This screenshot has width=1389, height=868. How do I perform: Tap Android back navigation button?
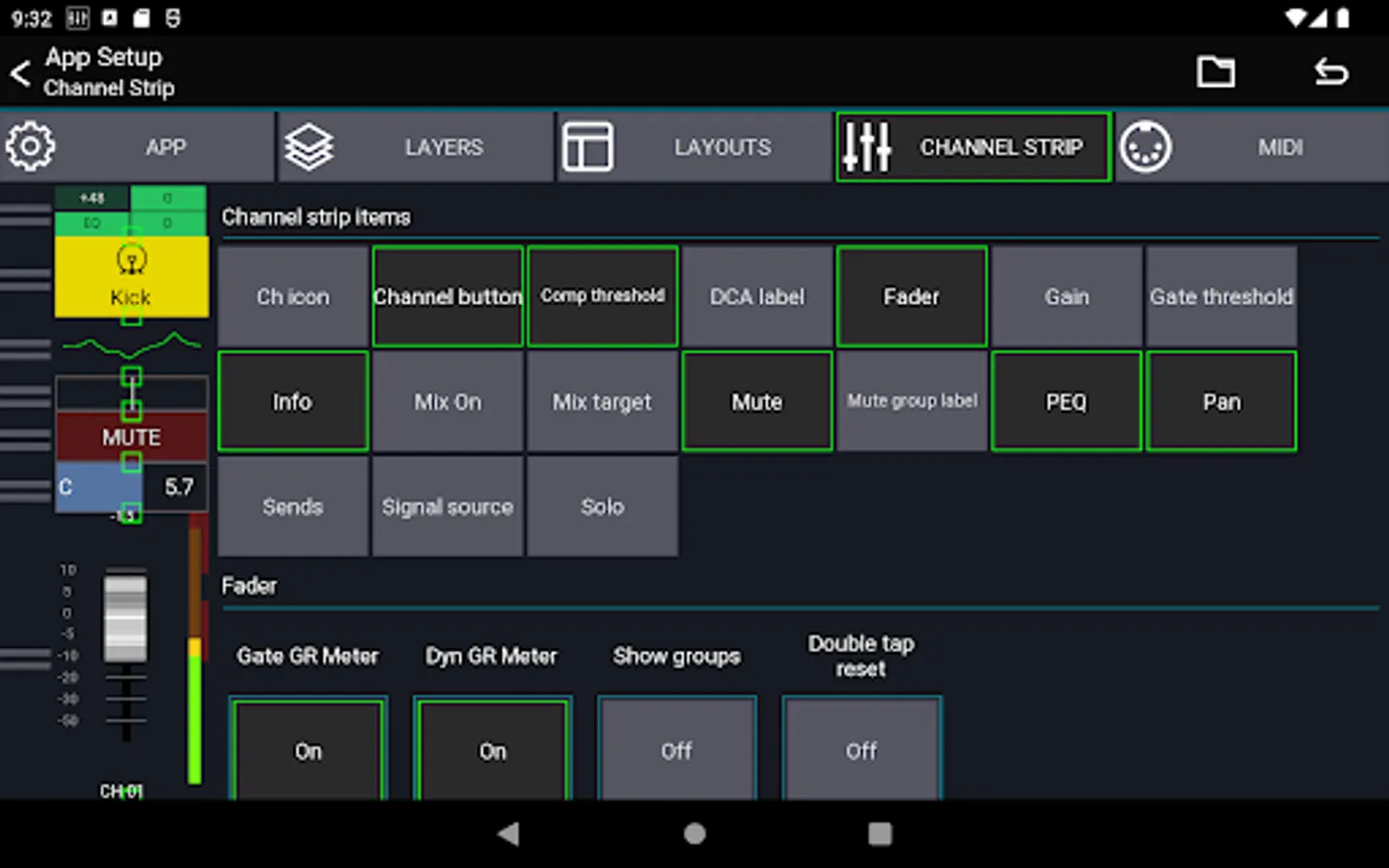click(x=508, y=833)
